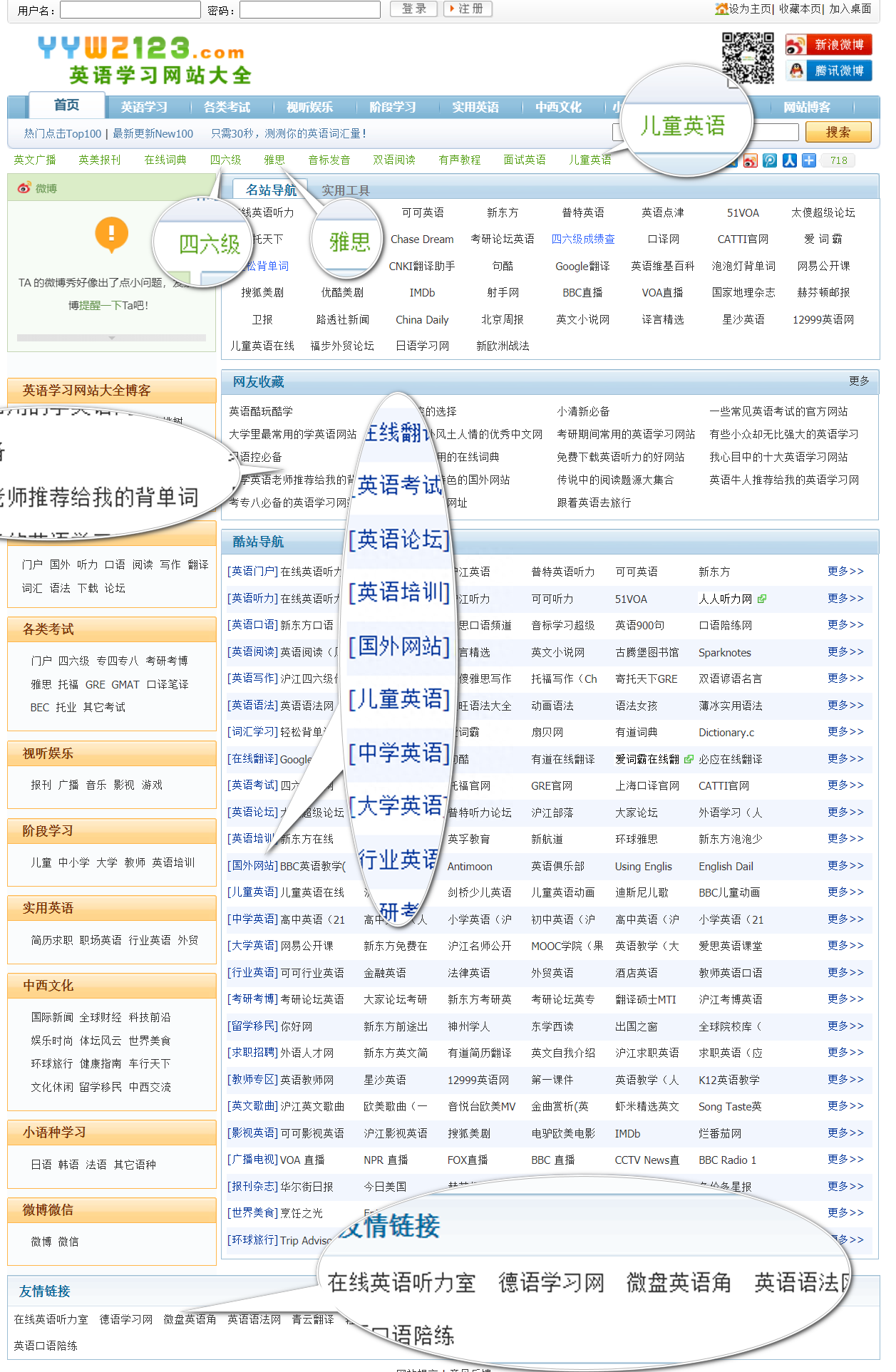Click the 英文广播 quick link
This screenshot has width=896, height=1372.
[34, 160]
